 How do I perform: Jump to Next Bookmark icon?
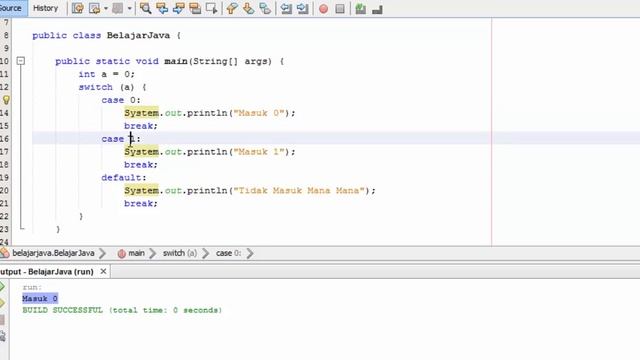248,8
